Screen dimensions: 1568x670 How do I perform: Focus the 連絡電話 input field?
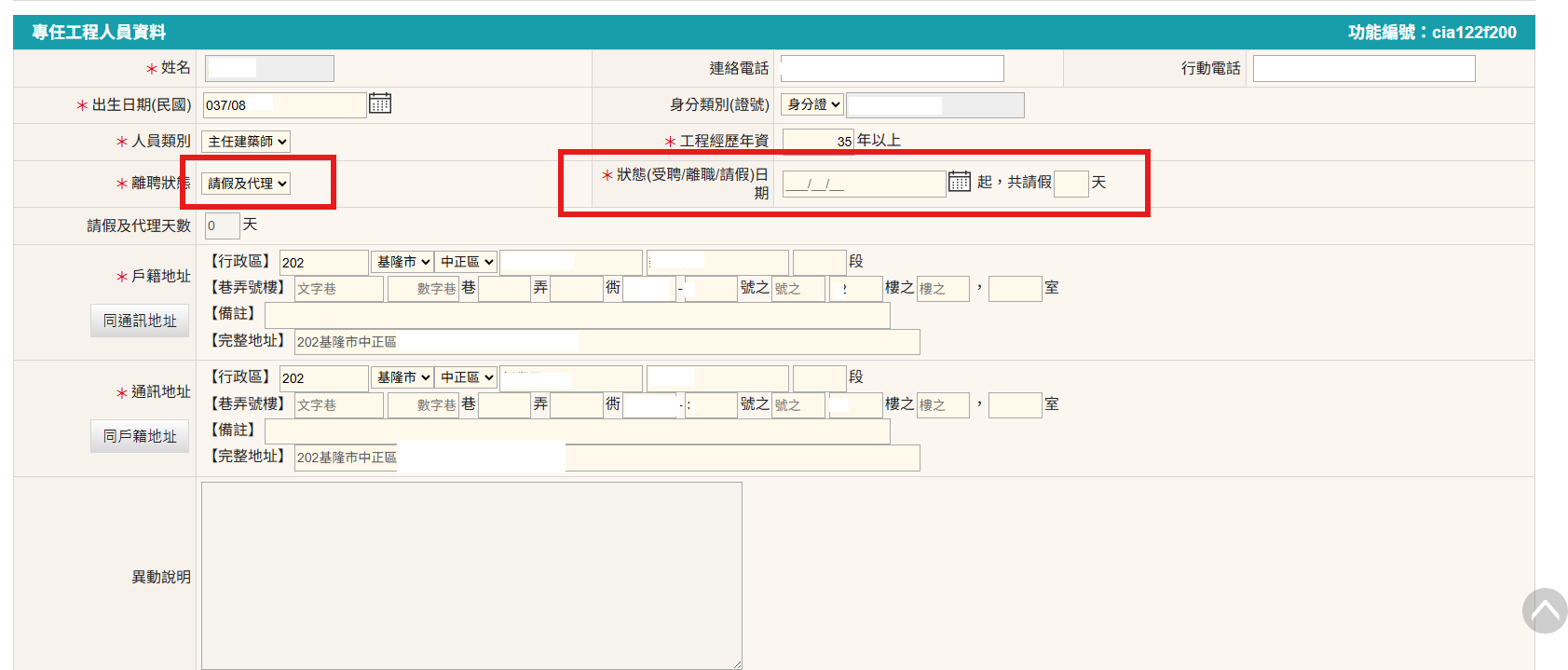pyautogui.click(x=892, y=68)
